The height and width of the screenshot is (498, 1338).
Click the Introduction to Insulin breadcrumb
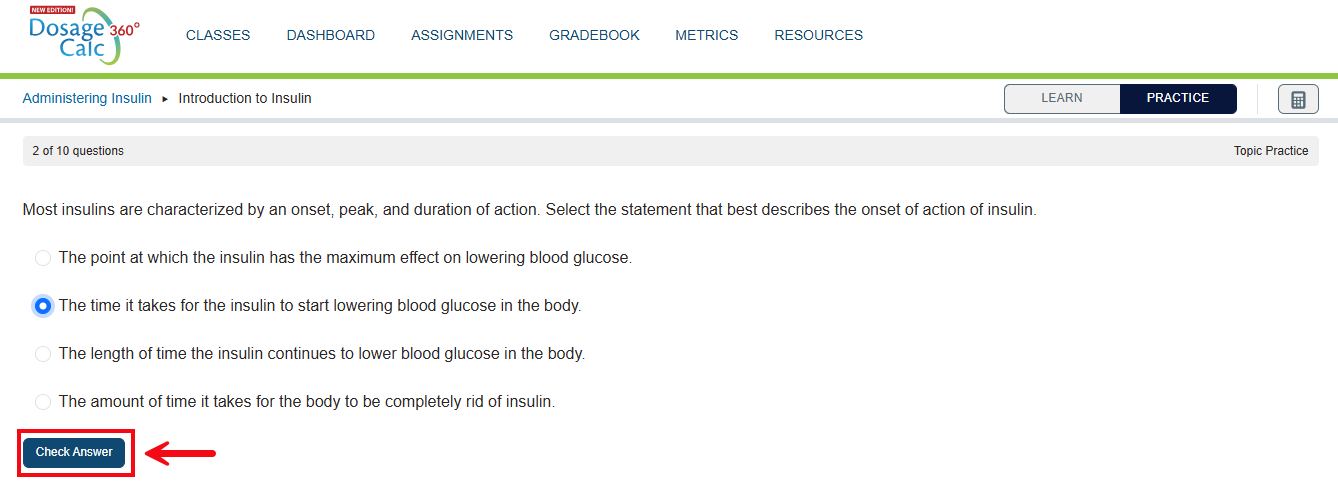click(x=245, y=98)
